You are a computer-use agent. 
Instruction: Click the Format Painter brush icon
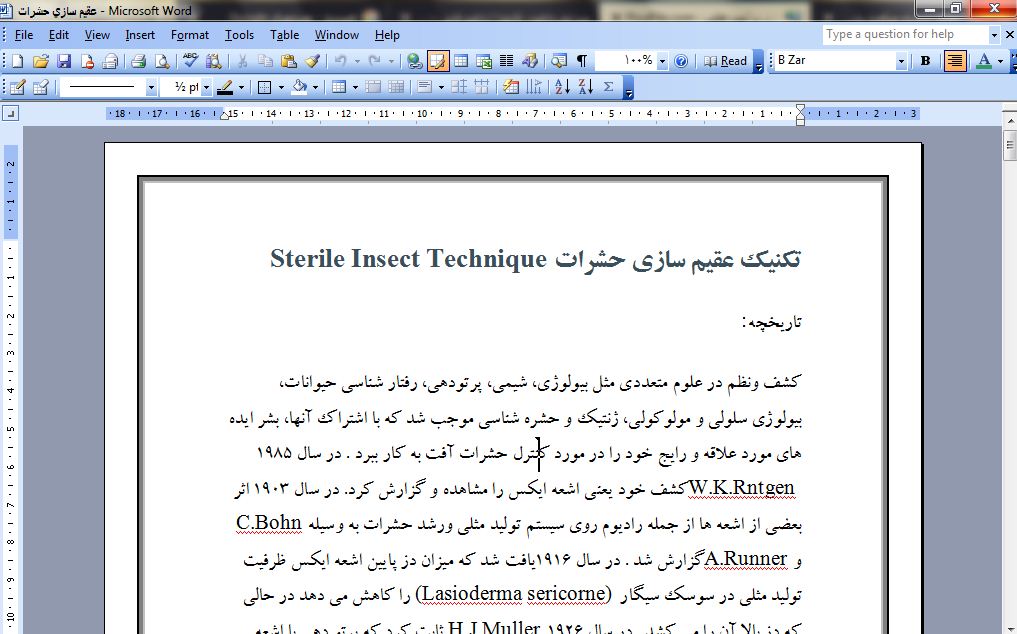(x=312, y=61)
